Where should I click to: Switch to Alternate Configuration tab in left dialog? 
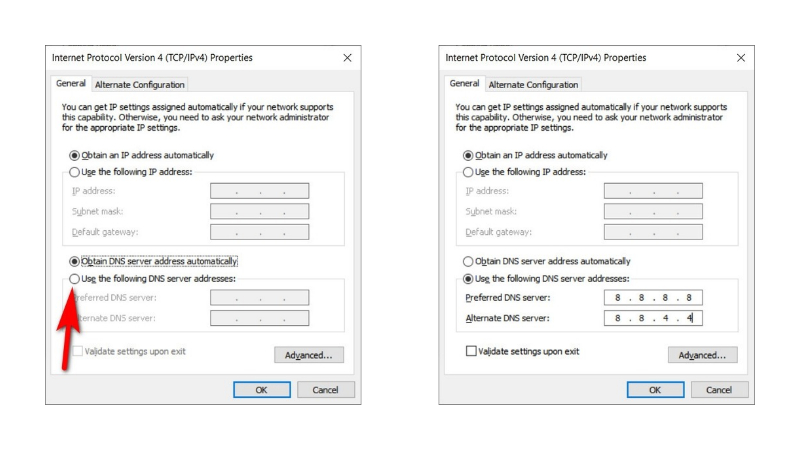[x=140, y=85]
